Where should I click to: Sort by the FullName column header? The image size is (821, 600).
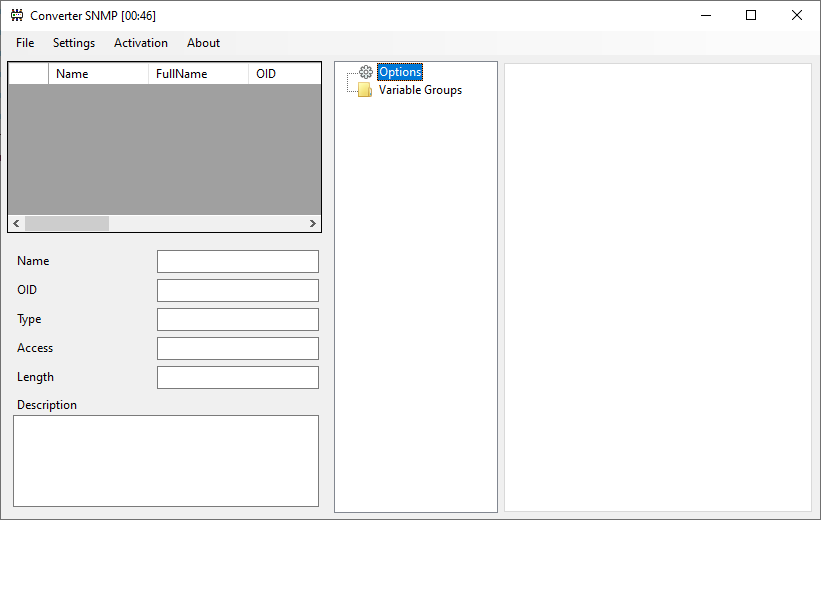(198, 74)
